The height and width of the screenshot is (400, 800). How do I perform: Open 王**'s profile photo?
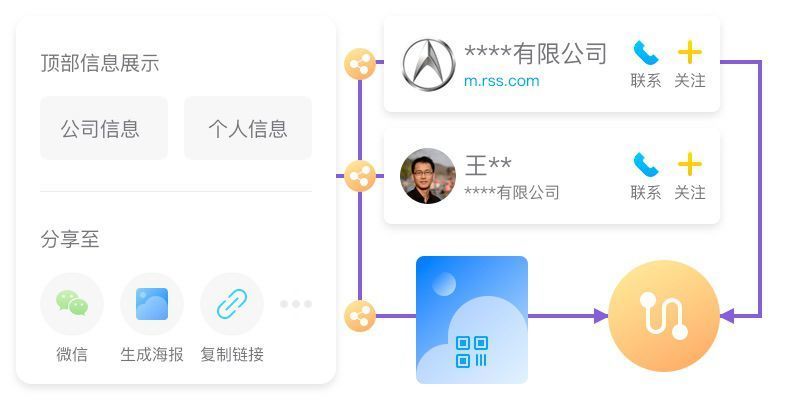pos(428,176)
